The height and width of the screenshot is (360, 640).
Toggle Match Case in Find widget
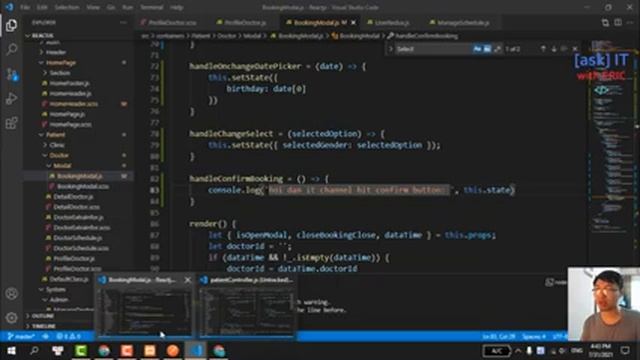coord(477,49)
